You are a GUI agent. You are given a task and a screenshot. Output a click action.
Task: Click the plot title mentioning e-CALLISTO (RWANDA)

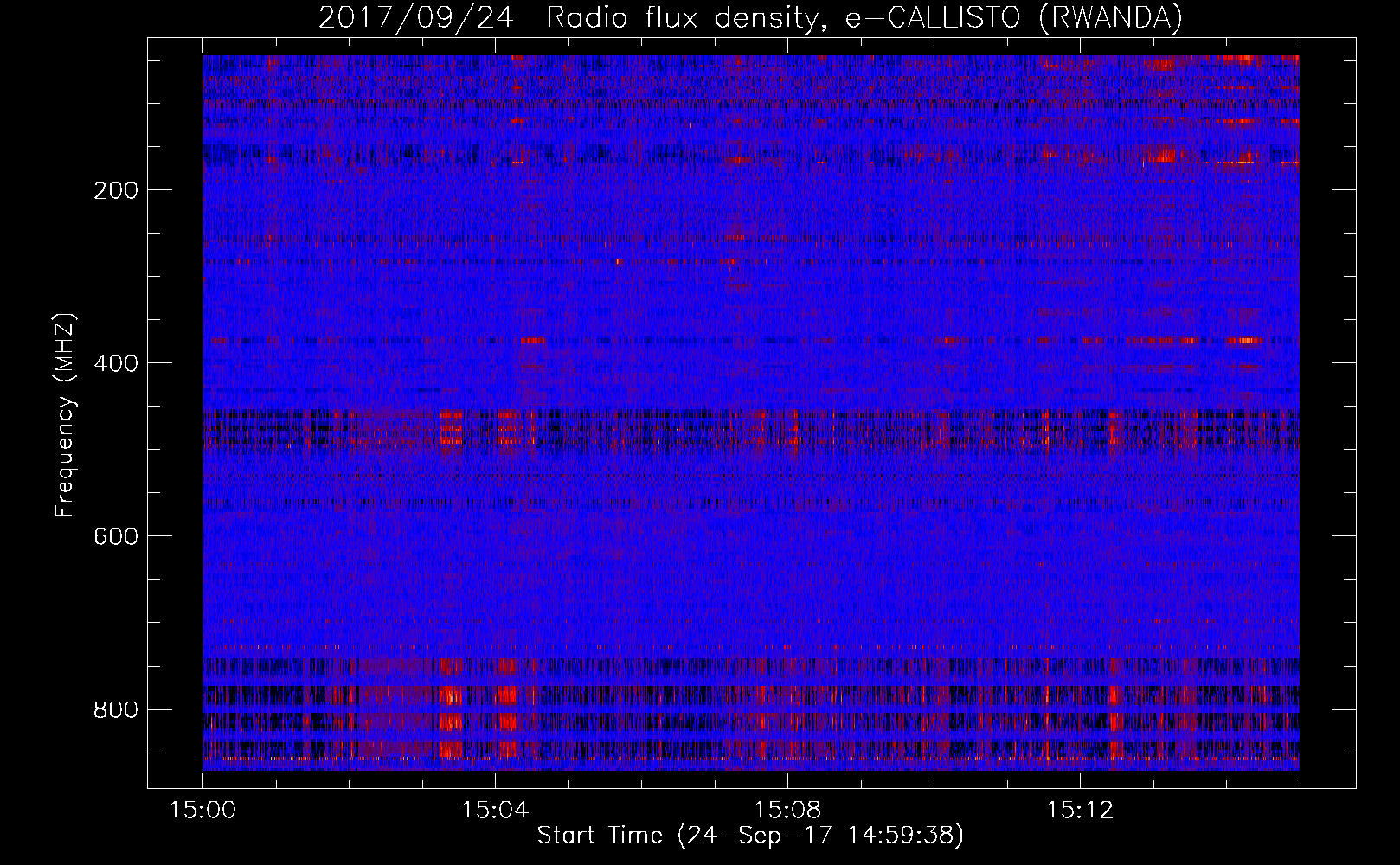tap(750, 18)
